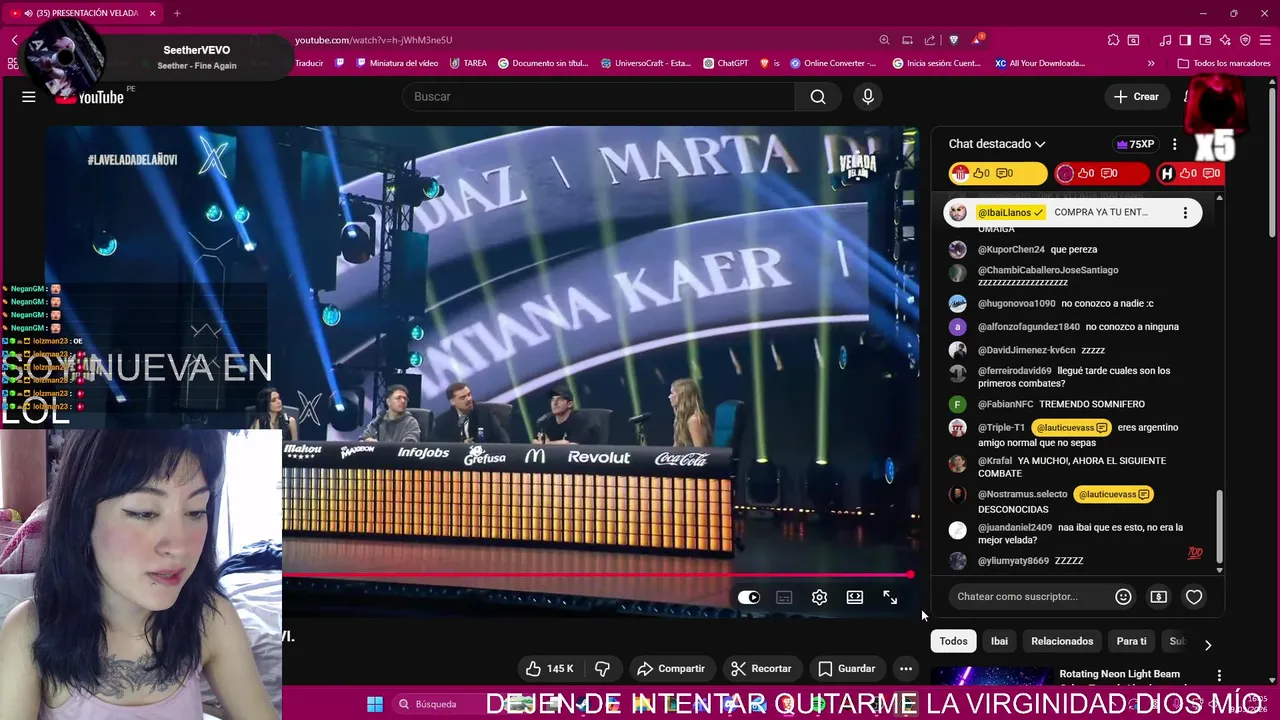Click username @KuporChen24 in chat
Viewport: 1280px width, 720px height.
[x=1011, y=250]
